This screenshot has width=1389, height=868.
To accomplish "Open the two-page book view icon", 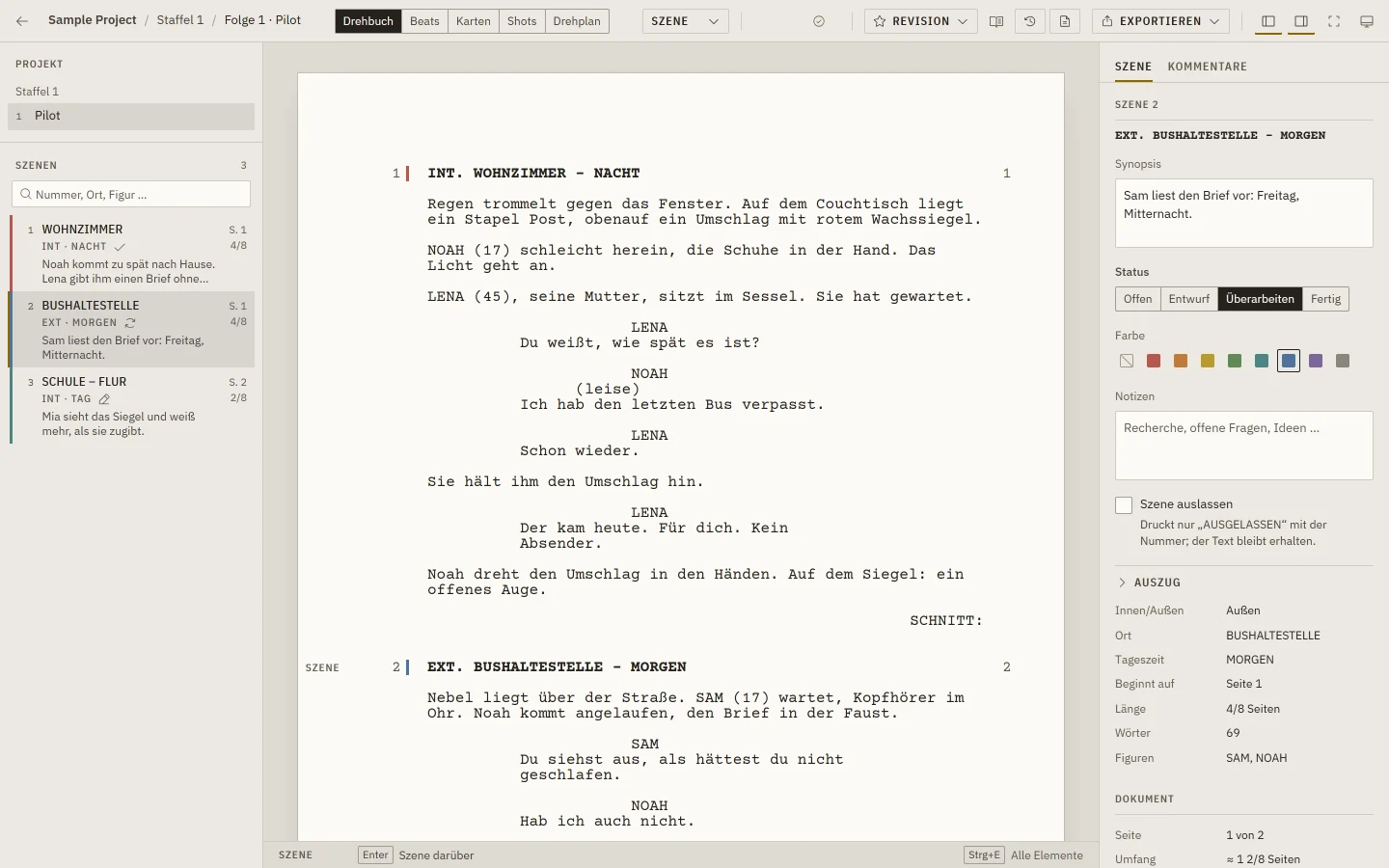I will pyautogui.click(x=996, y=21).
